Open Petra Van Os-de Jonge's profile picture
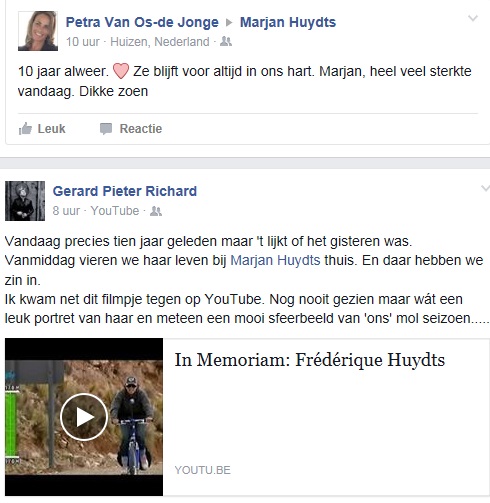Screen dimensions: 490x503 pyautogui.click(x=38, y=31)
